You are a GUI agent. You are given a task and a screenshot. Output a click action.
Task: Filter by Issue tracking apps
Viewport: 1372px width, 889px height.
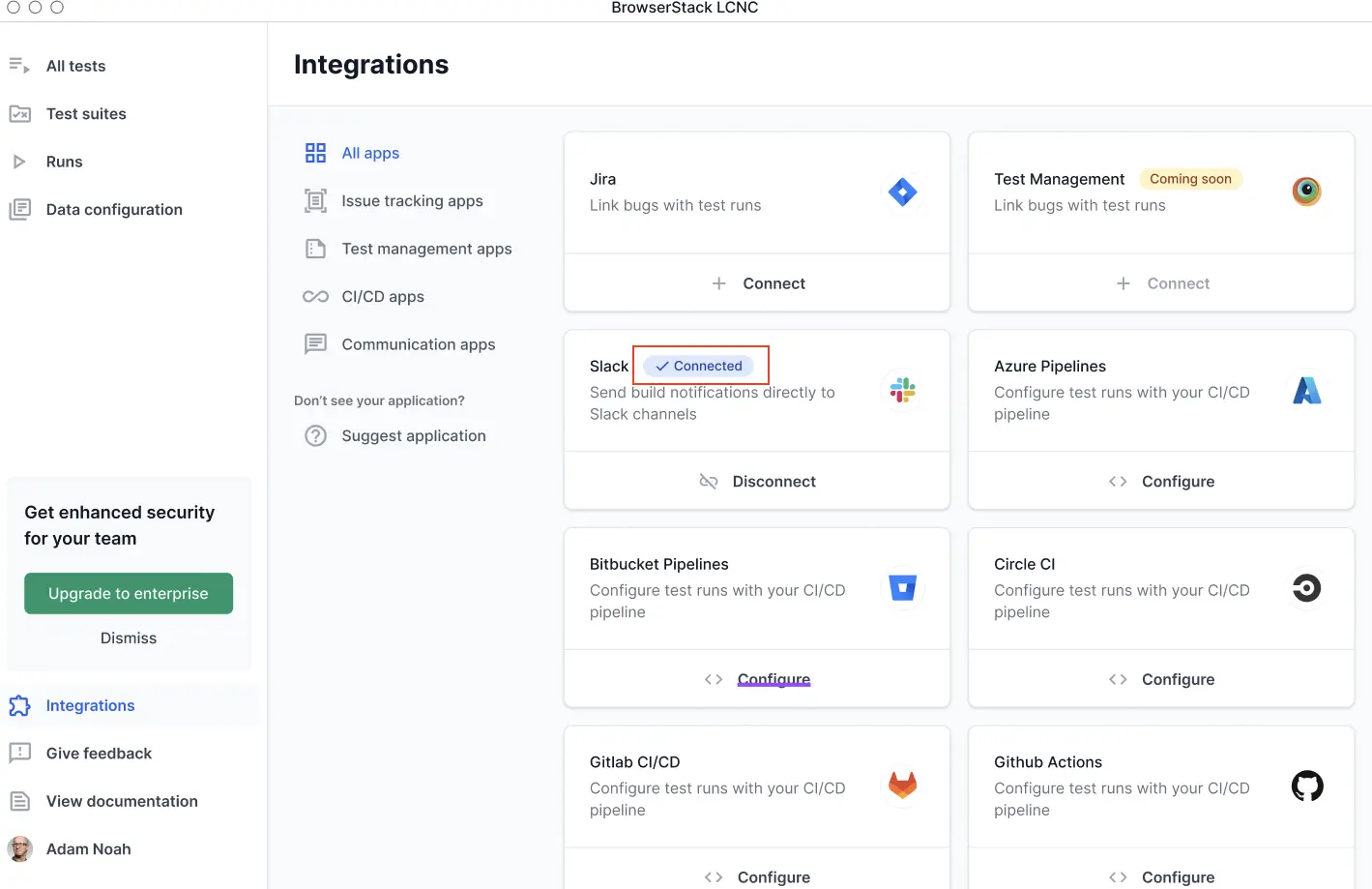(412, 201)
